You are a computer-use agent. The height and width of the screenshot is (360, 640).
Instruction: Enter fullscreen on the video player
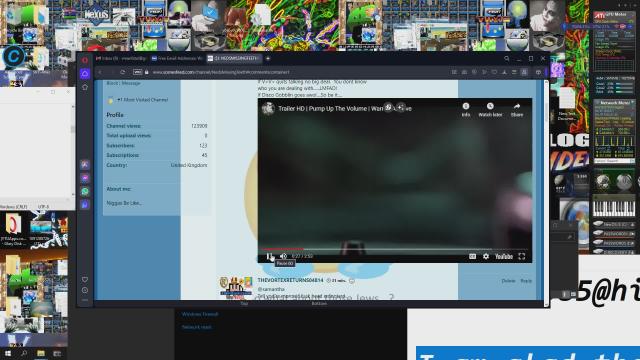coord(522,256)
